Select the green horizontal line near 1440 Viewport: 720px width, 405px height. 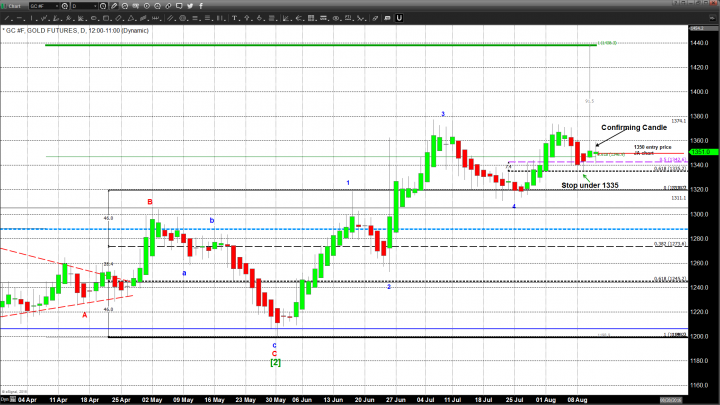pos(300,44)
